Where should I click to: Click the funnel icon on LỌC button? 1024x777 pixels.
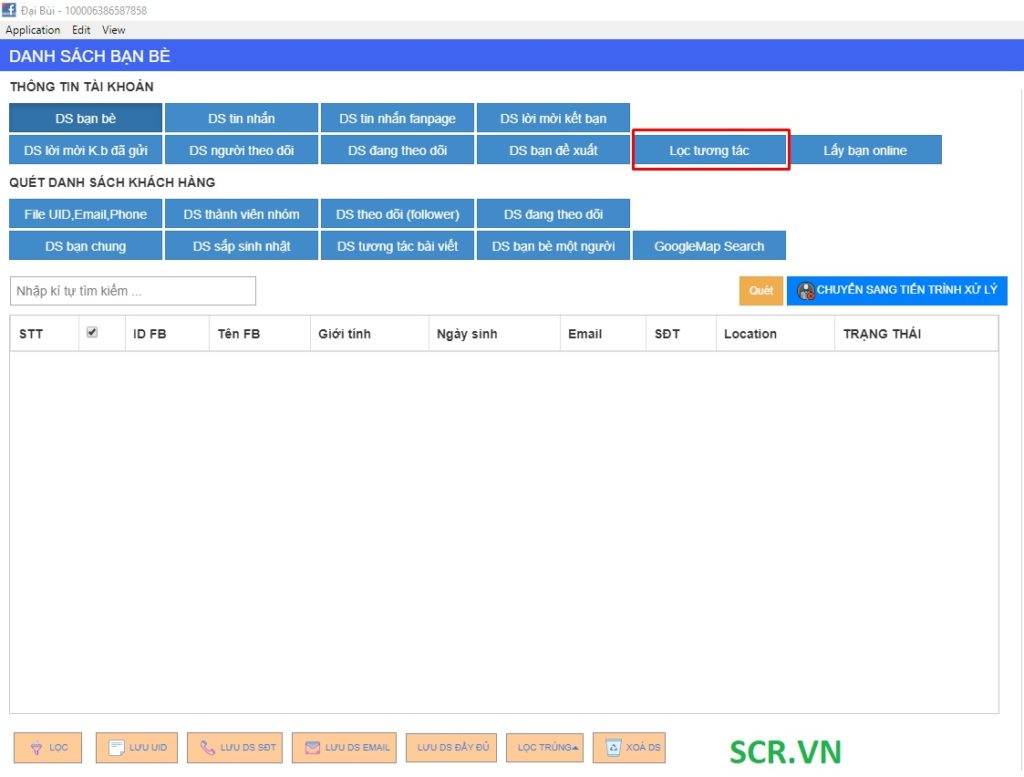[35, 748]
